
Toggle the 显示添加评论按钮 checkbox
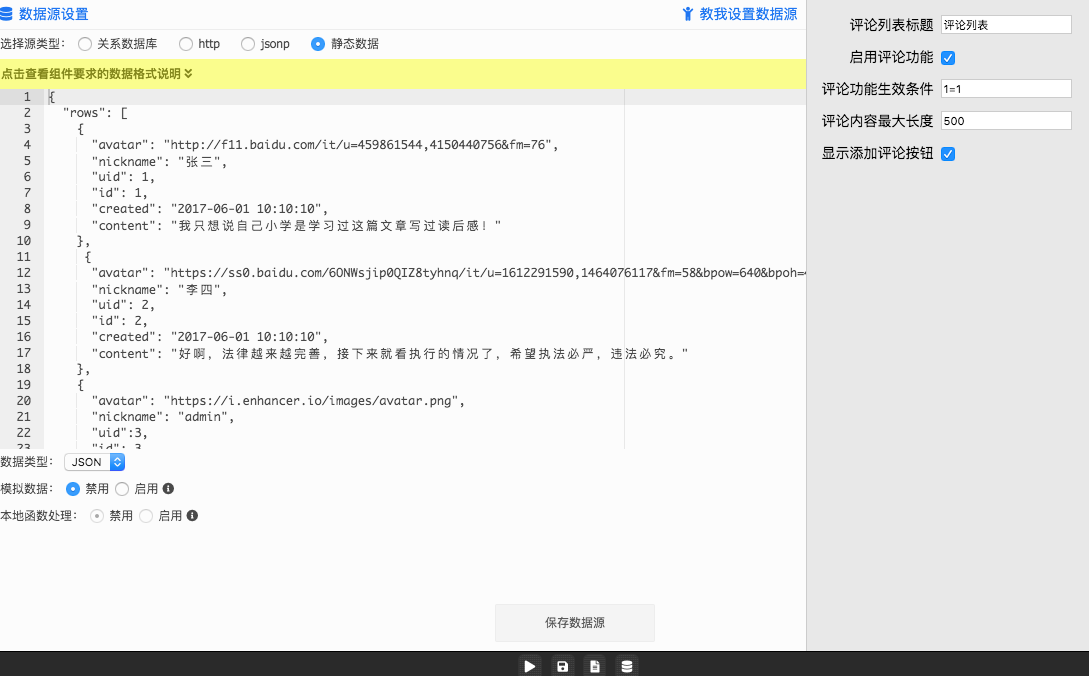pos(948,154)
